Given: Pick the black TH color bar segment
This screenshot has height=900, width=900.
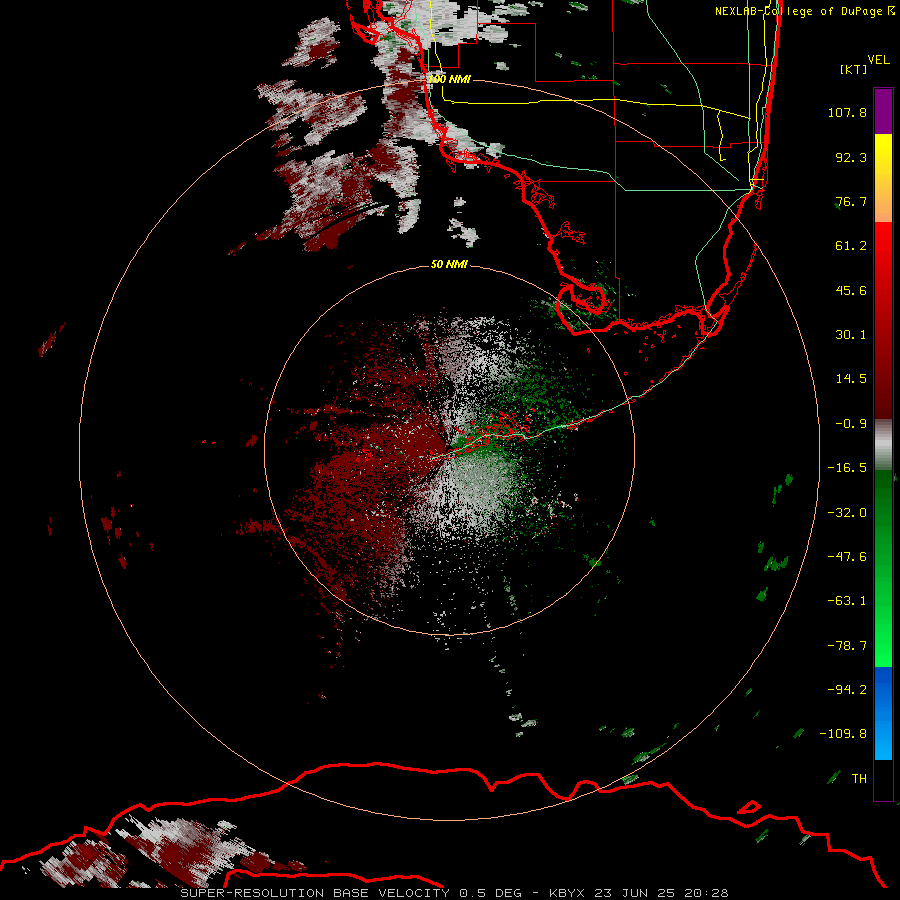Looking at the screenshot, I should pyautogui.click(x=883, y=779).
